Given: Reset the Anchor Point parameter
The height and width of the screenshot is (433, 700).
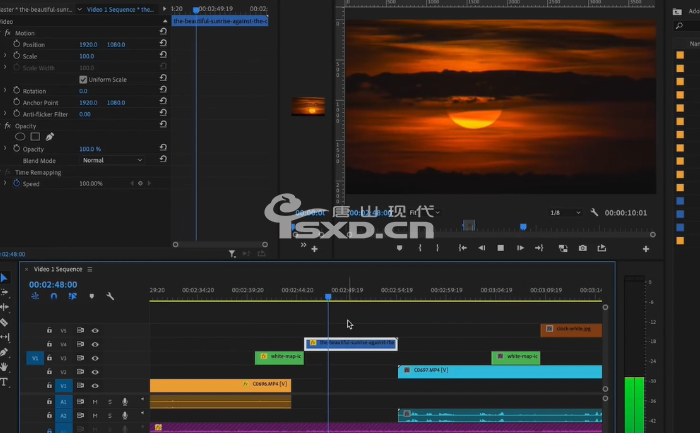Looking at the screenshot, I should tap(163, 102).
